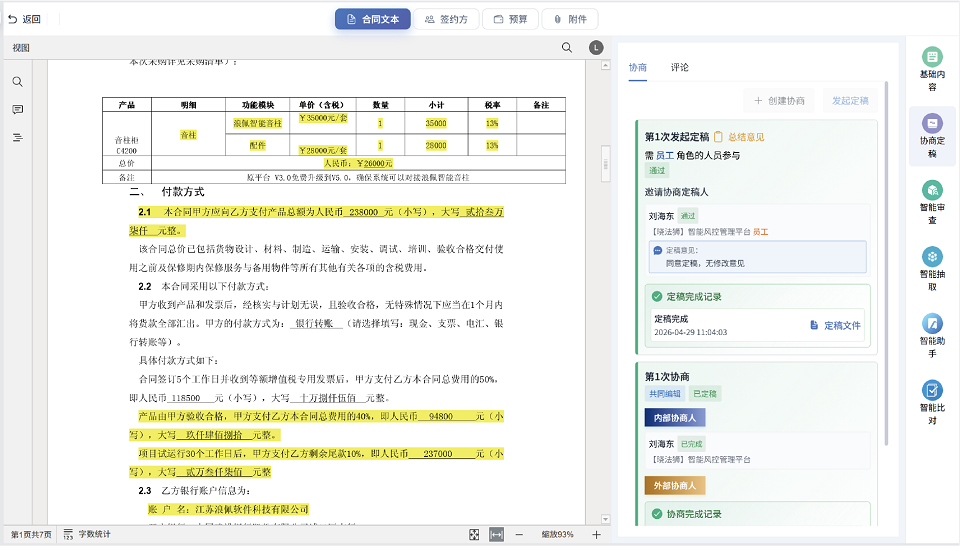Screen dimensions: 960x547
Task: Switch to the 合同文本 tab
Action: [372, 19]
